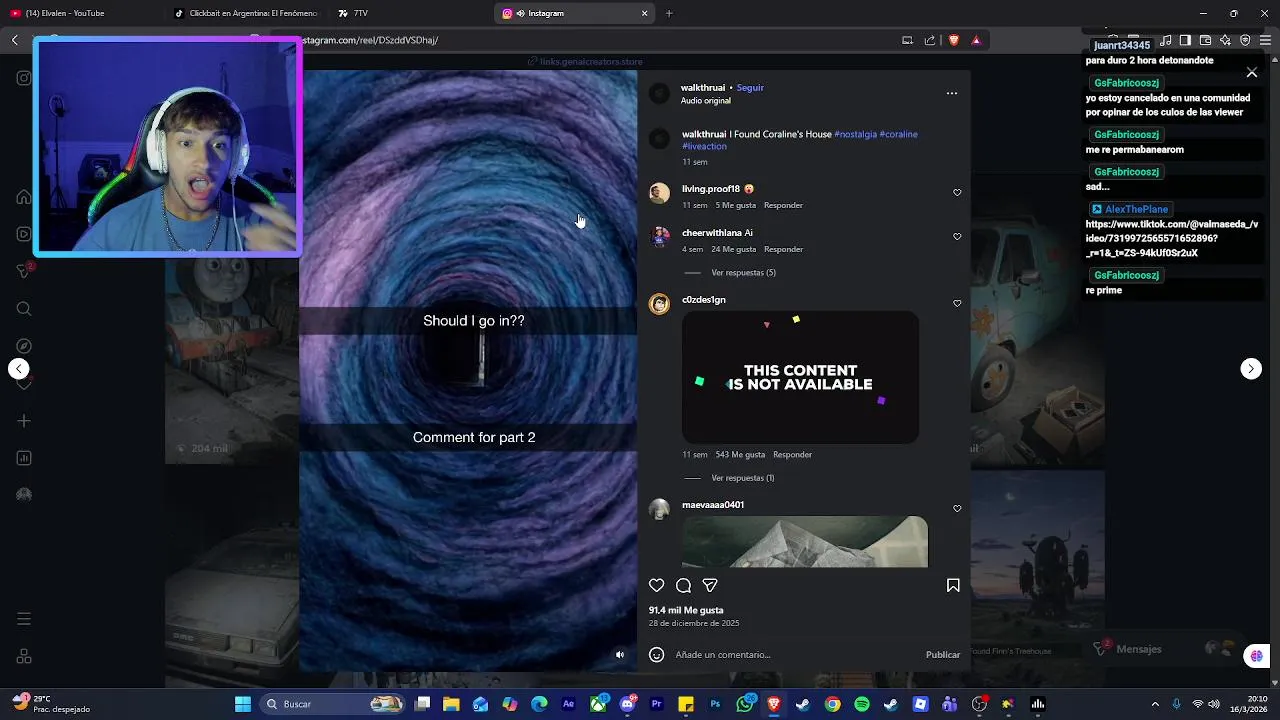This screenshot has height=720, width=1280.
Task: Open the post's three-dot options menu
Action: coord(952,93)
